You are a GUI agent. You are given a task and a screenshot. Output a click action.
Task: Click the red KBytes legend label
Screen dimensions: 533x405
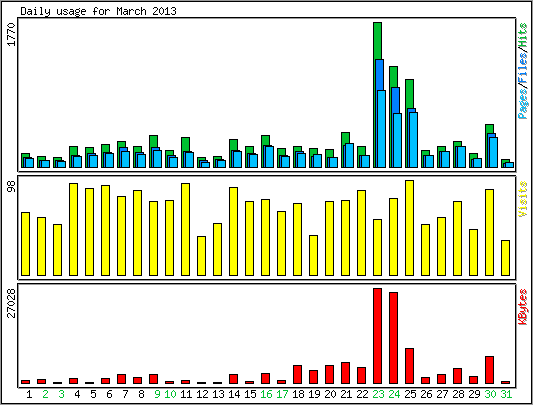tap(523, 307)
